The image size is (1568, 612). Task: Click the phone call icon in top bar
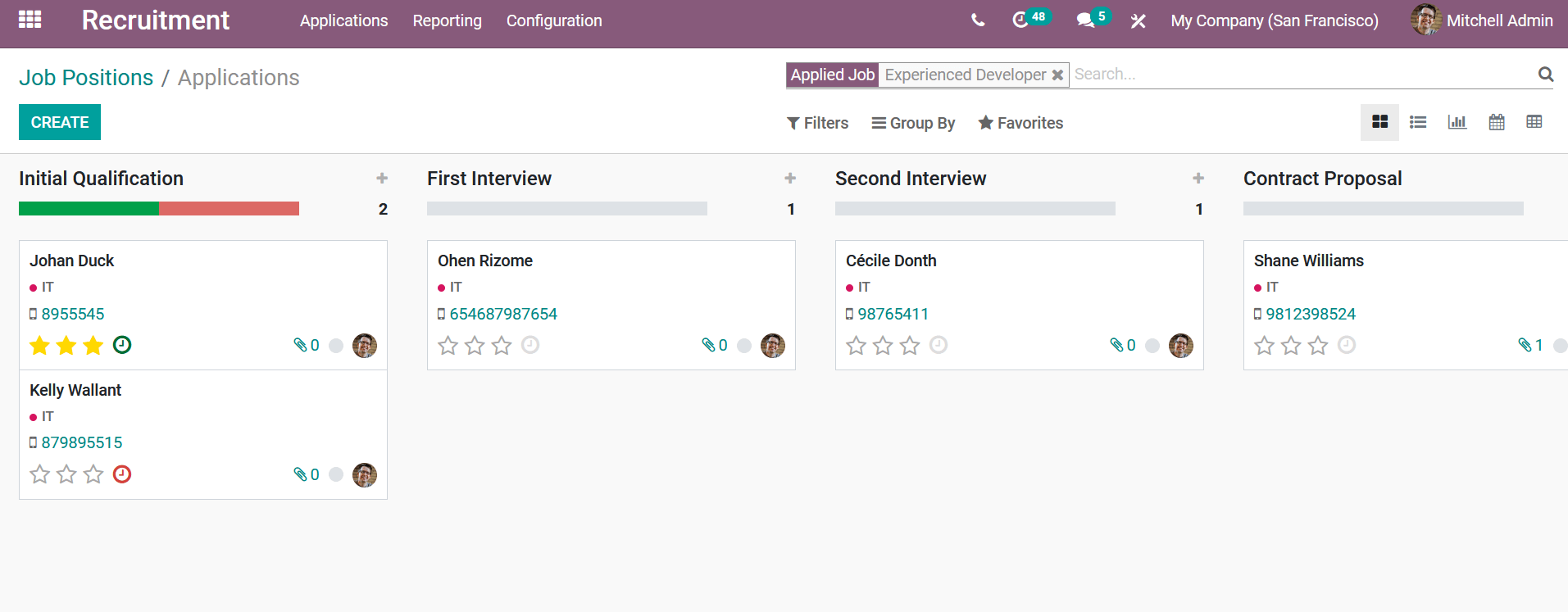(x=977, y=20)
